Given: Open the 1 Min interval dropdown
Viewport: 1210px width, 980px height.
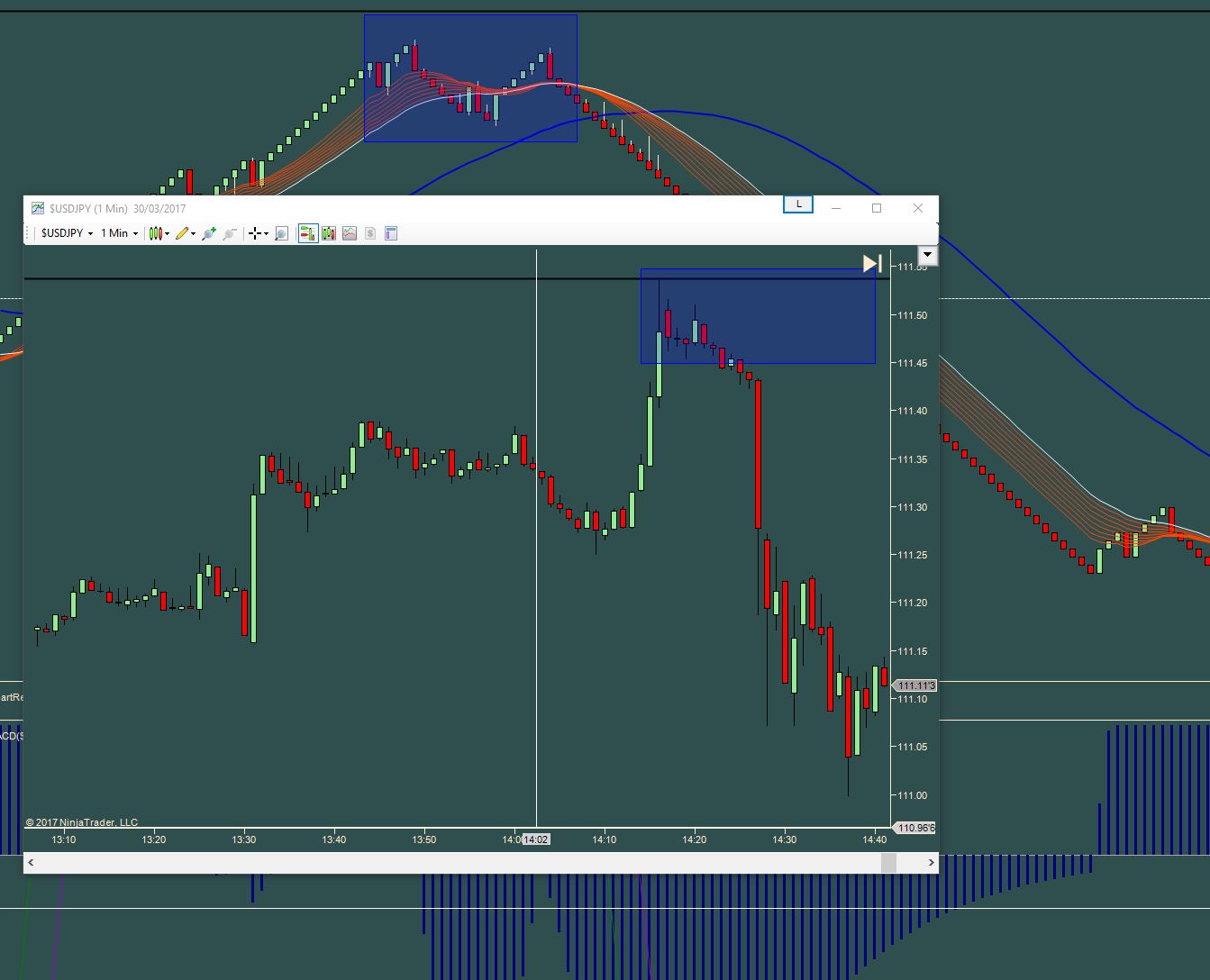Looking at the screenshot, I should 119,233.
